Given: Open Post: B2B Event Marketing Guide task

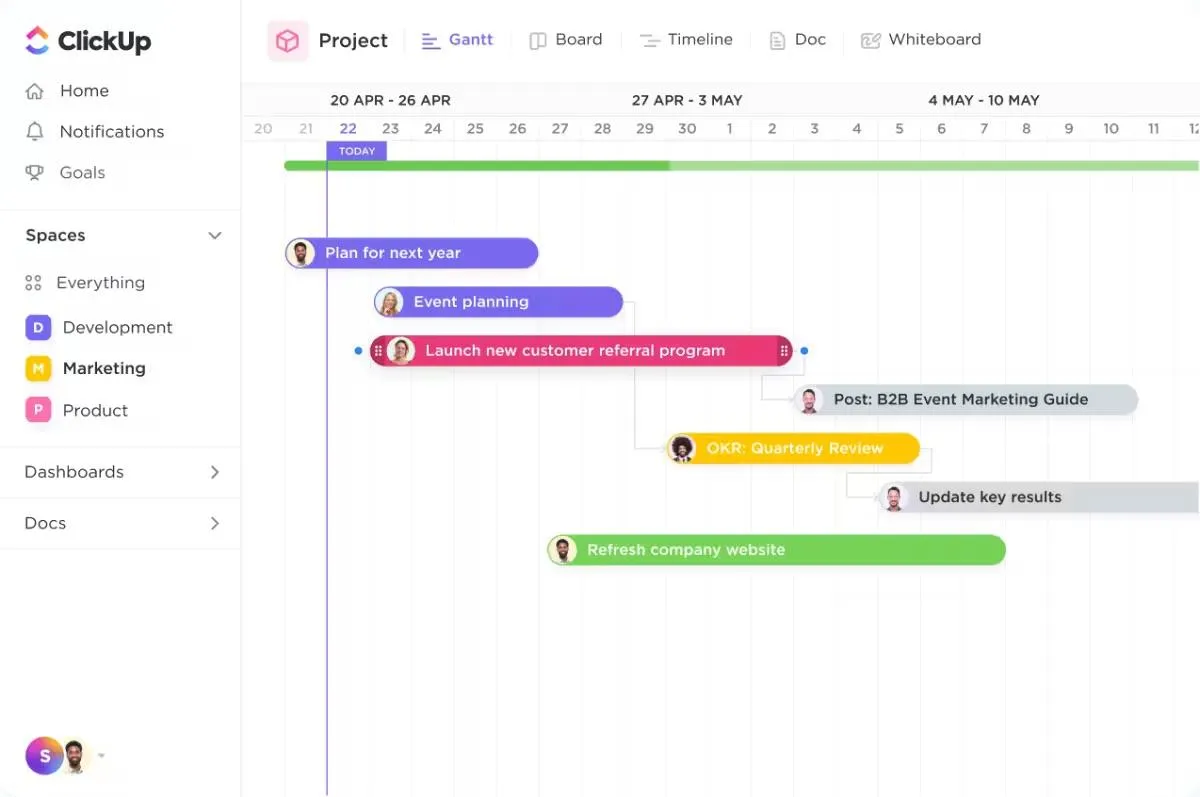Looking at the screenshot, I should pos(966,400).
